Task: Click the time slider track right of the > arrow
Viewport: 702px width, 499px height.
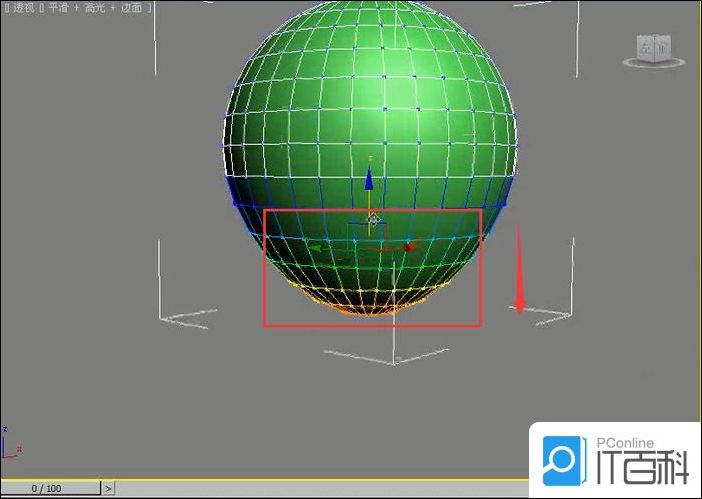Action: tap(321, 488)
